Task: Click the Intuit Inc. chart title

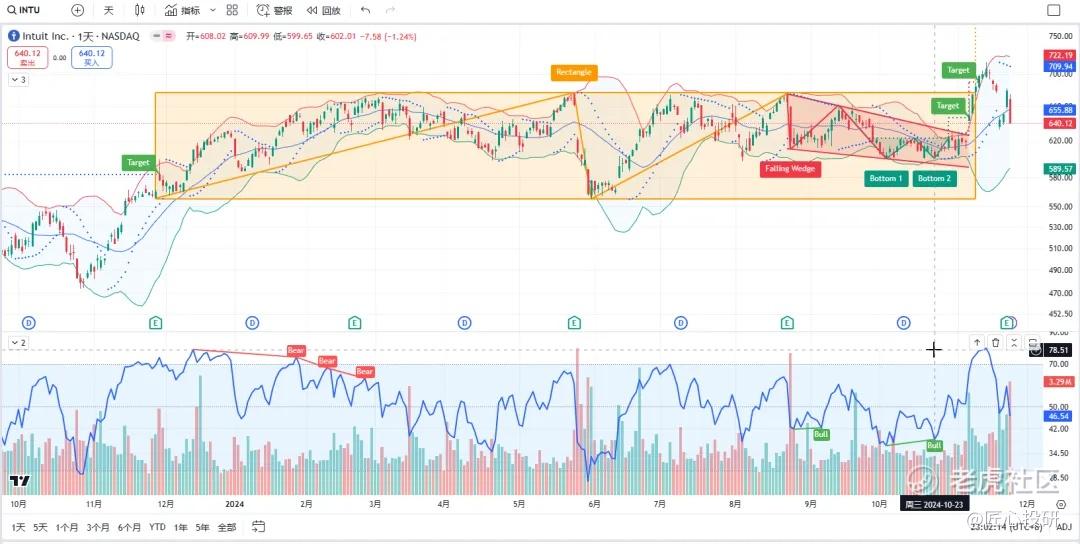Action: (81, 36)
